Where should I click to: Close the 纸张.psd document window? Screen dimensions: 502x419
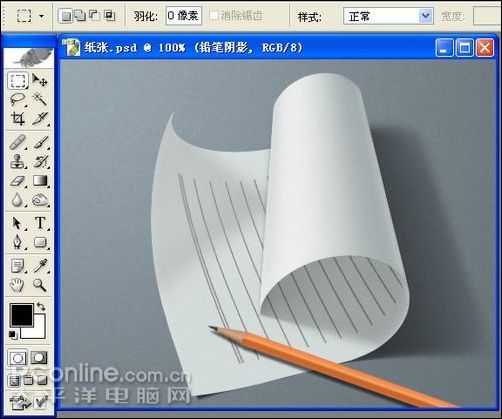485,48
